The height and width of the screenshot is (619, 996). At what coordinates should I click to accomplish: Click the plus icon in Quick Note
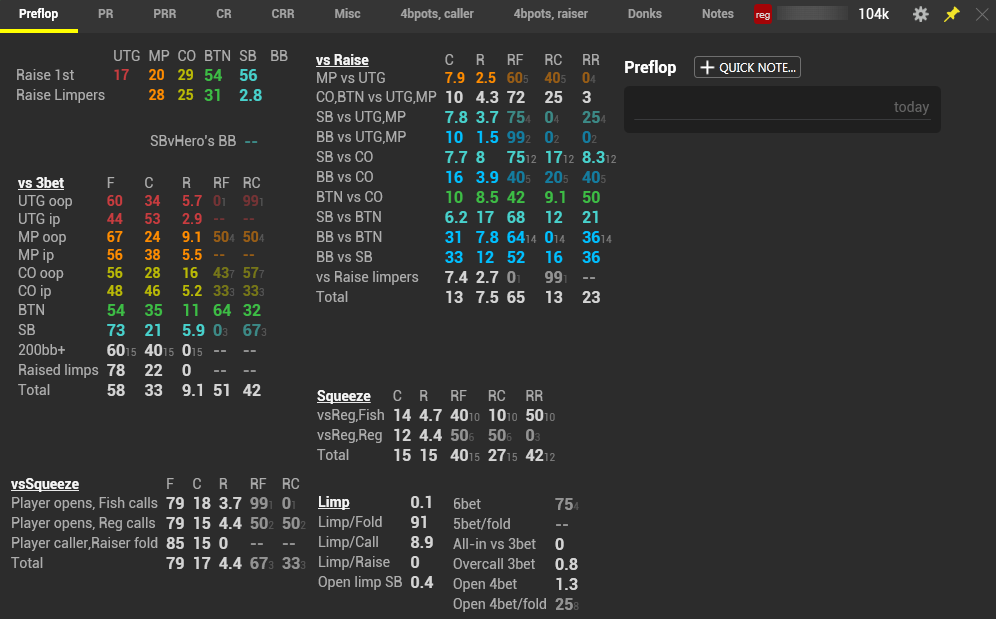coord(707,67)
